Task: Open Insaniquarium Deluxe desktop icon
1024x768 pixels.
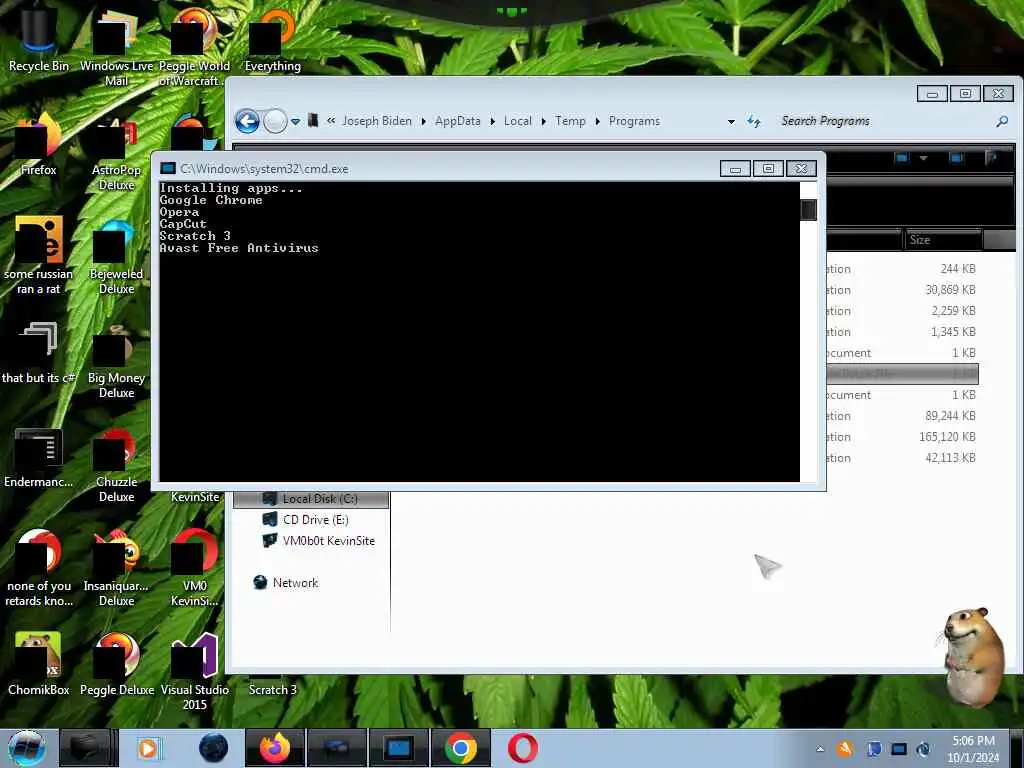Action: [116, 568]
